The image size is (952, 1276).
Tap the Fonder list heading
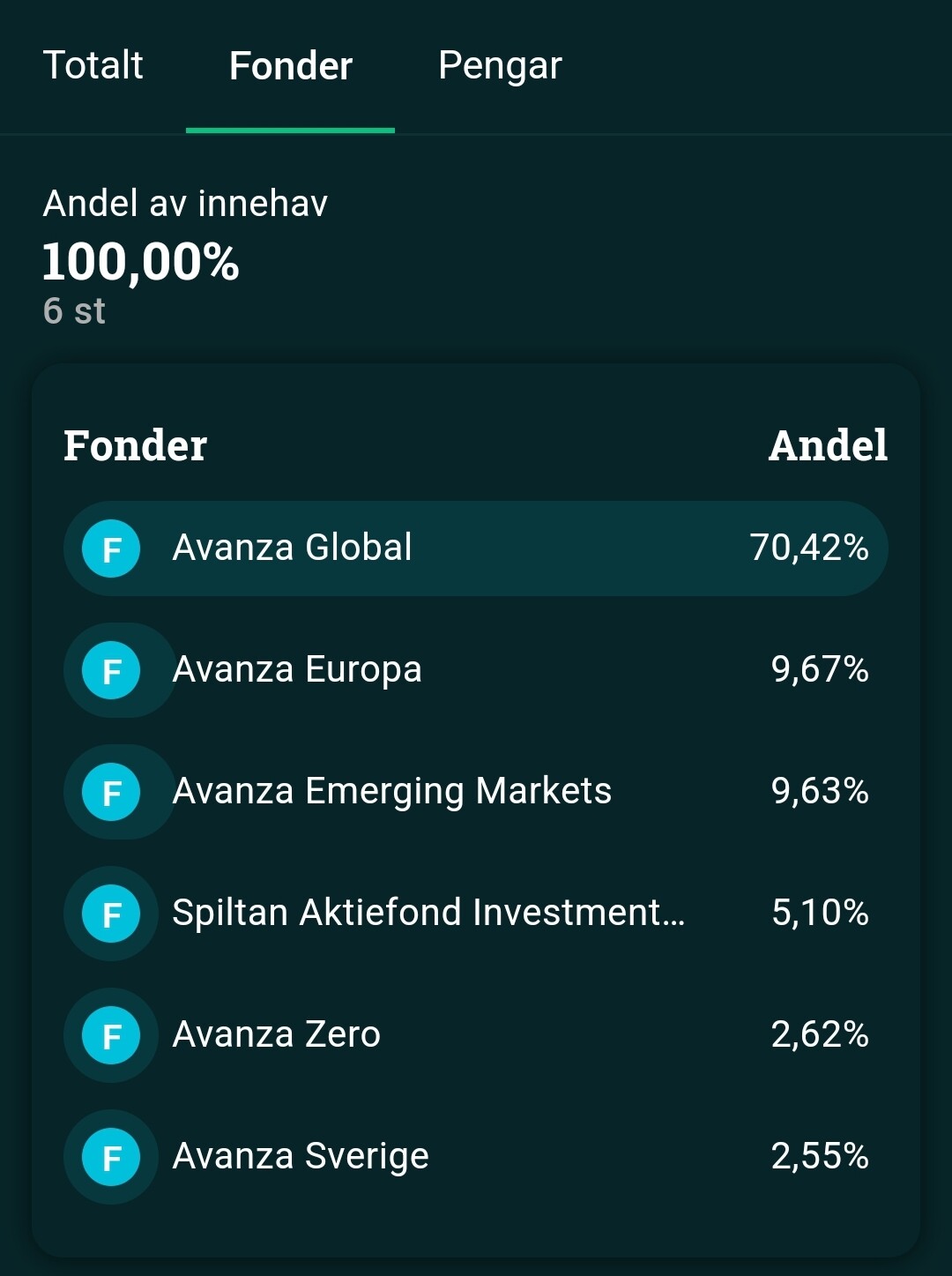(135, 445)
